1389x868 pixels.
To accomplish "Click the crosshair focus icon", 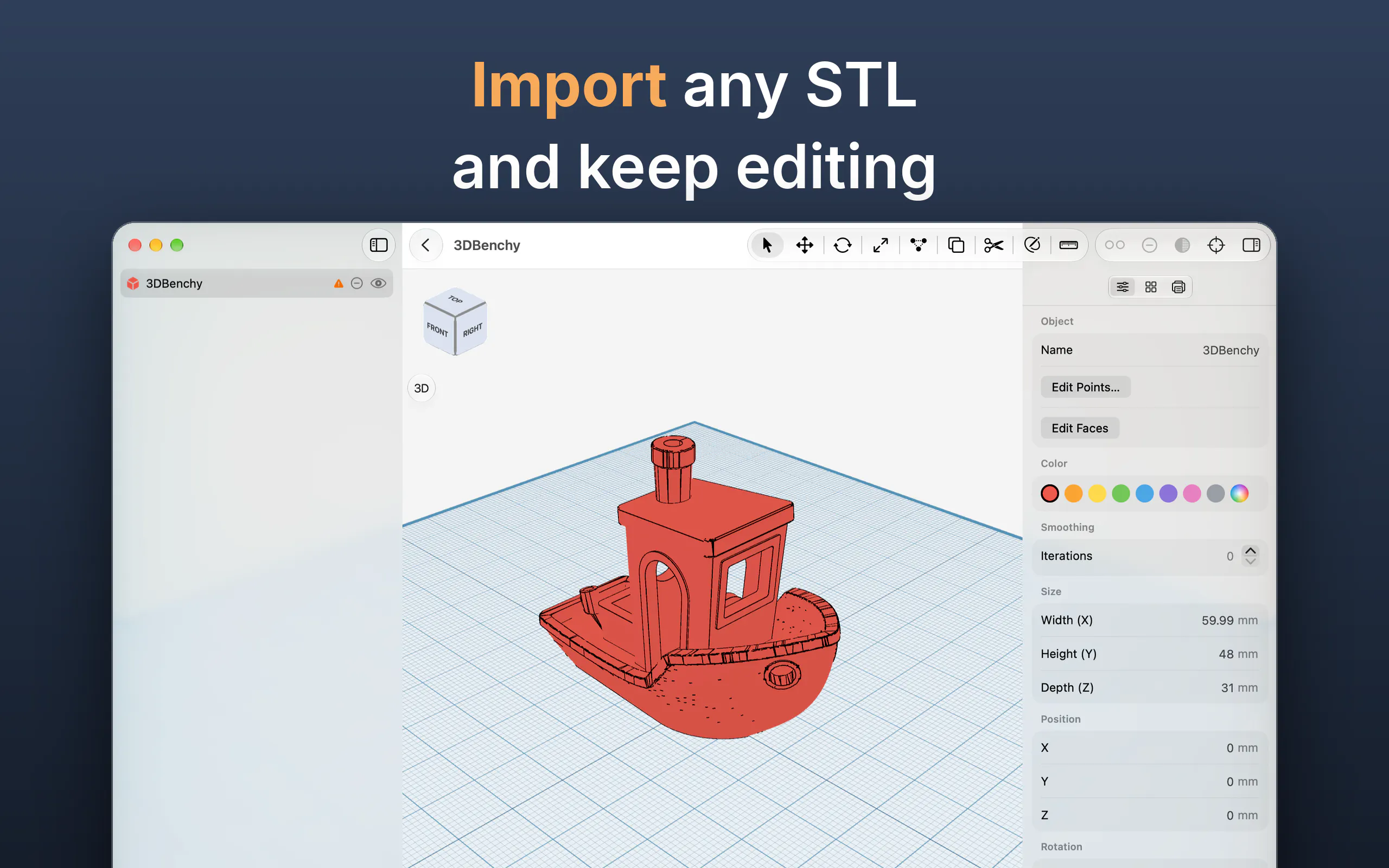I will coord(1216,245).
